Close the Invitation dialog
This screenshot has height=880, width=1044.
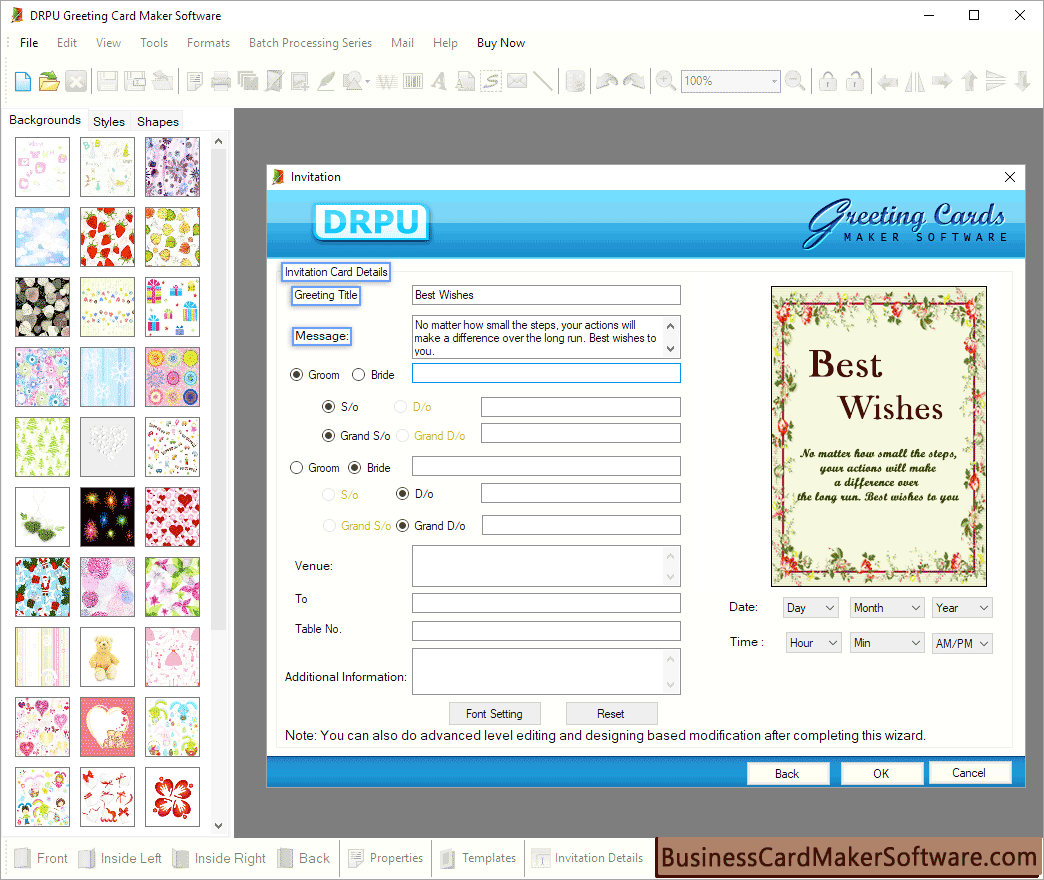click(1009, 177)
